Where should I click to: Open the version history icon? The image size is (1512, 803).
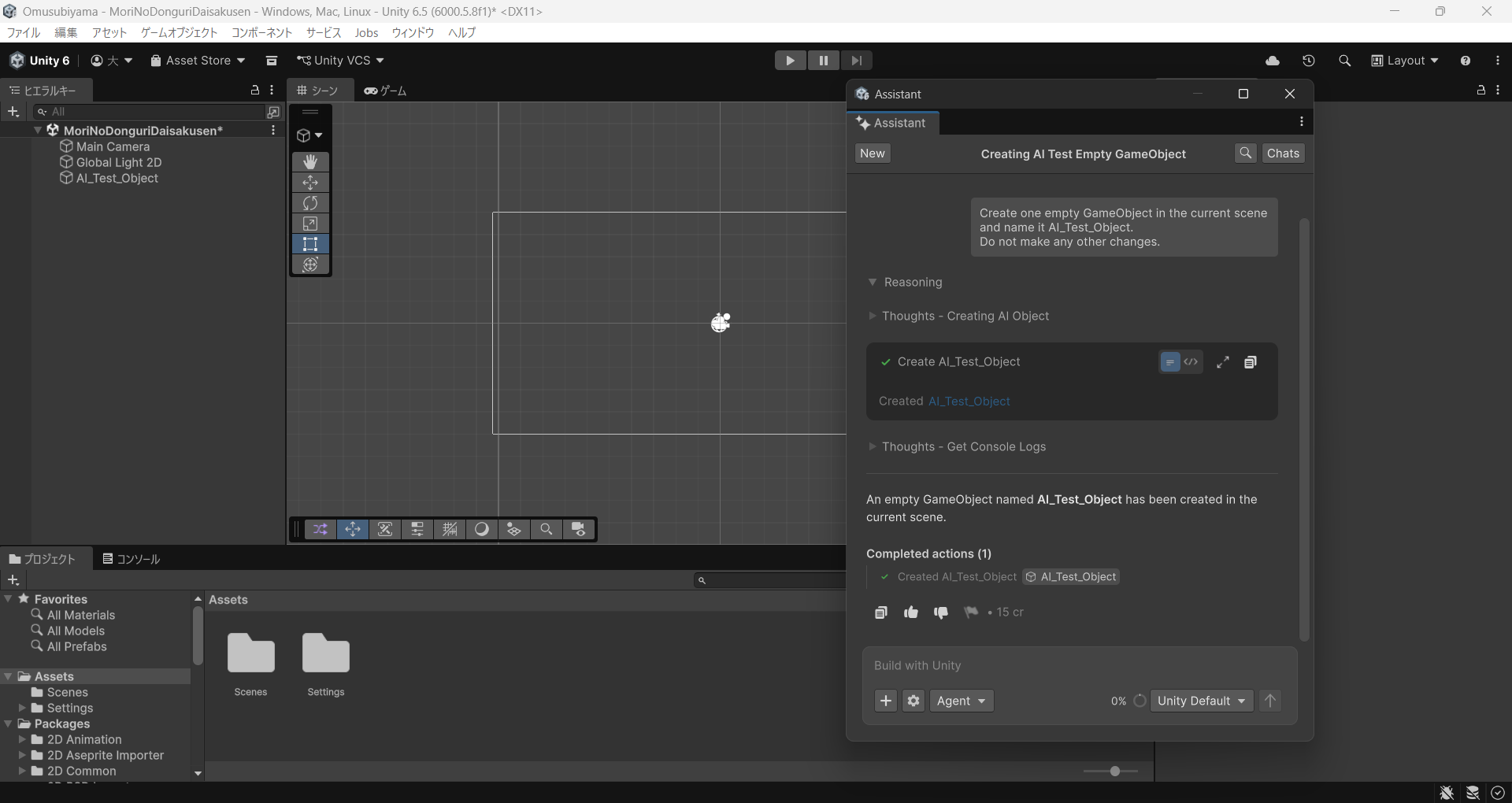(1309, 61)
